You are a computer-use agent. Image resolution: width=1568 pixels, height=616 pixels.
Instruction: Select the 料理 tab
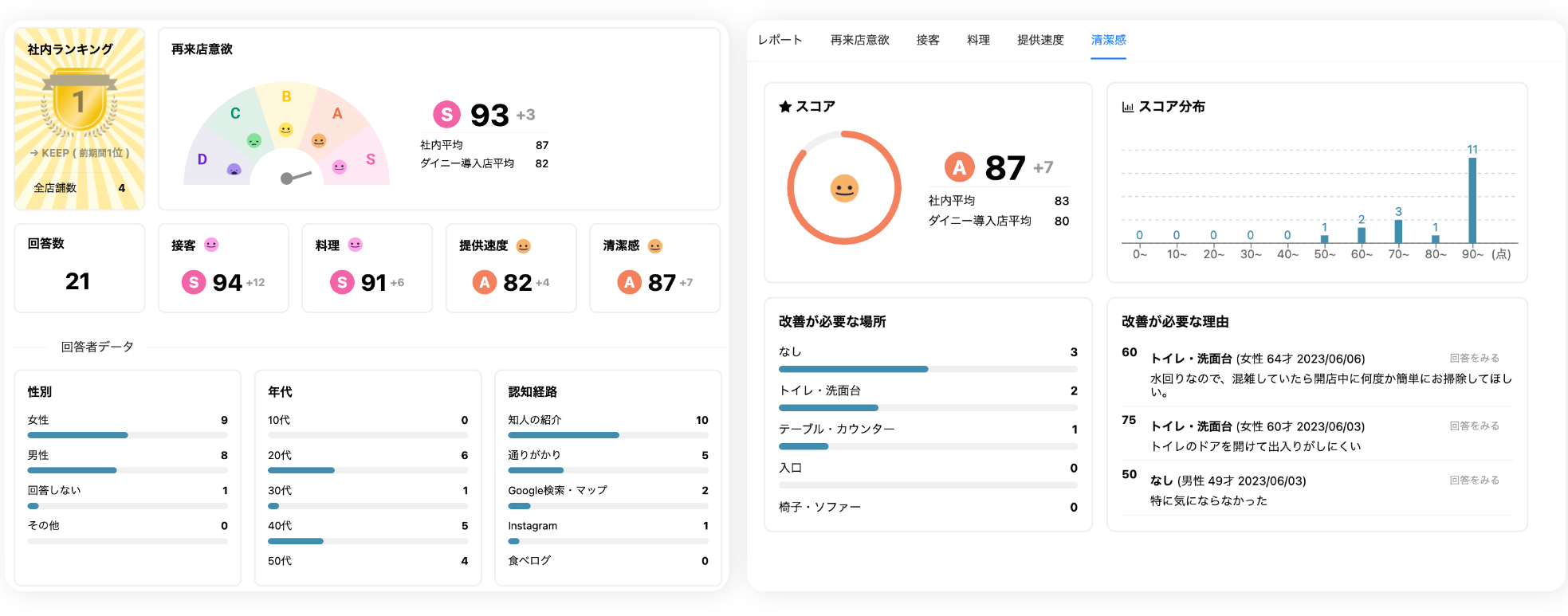coord(978,40)
